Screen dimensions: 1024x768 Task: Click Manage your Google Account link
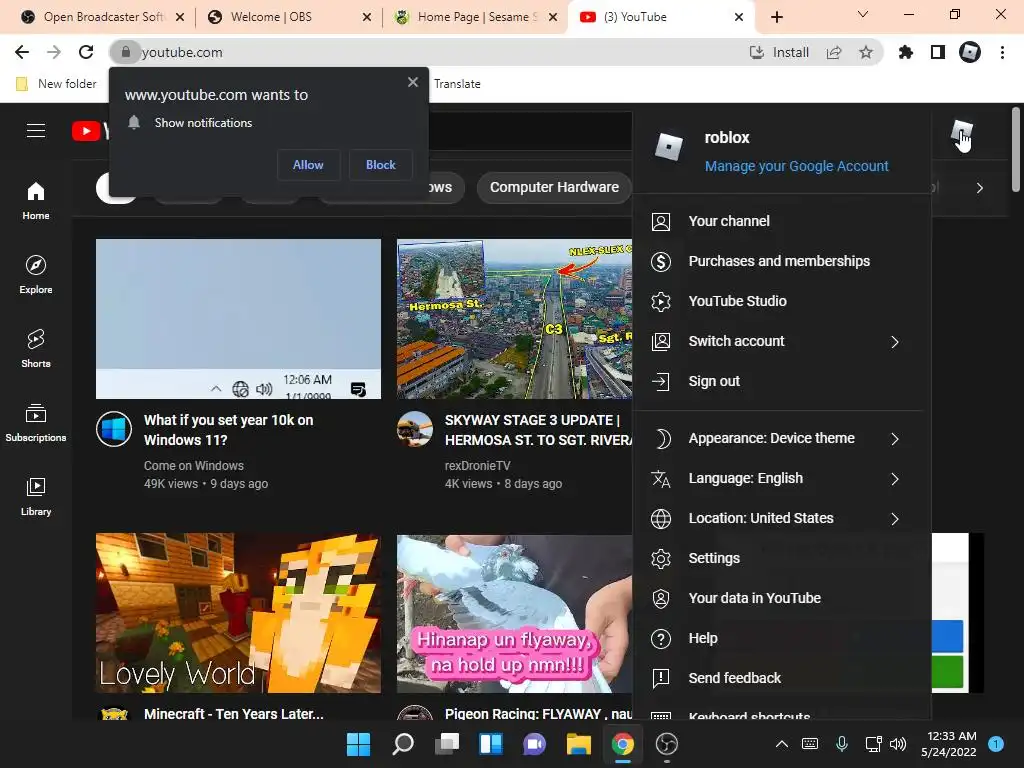797,166
